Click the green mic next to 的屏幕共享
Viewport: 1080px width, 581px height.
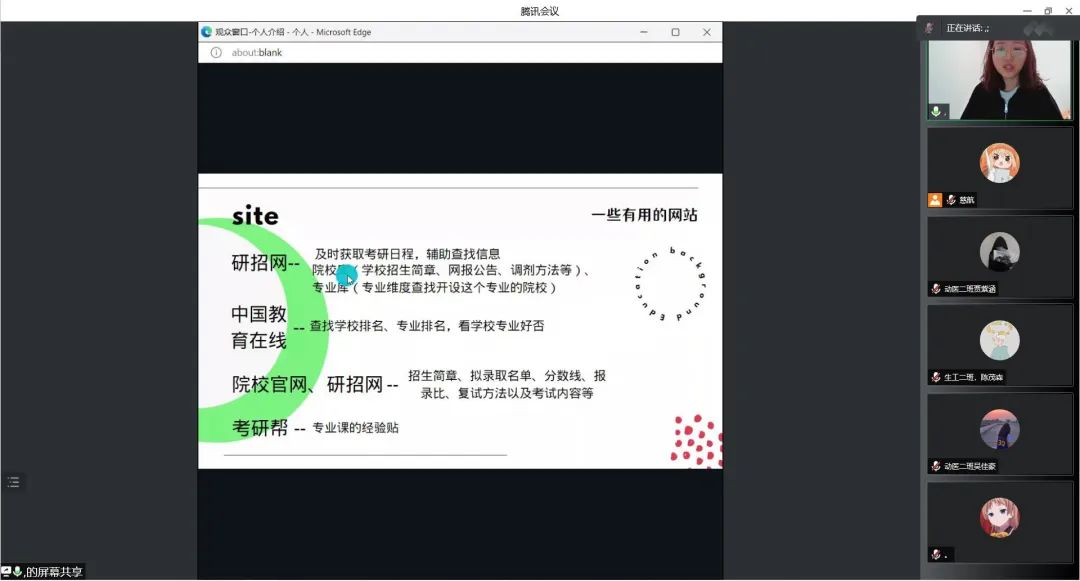17,572
